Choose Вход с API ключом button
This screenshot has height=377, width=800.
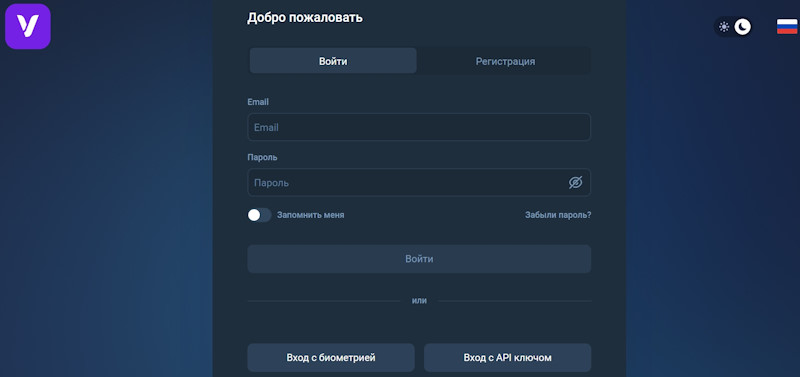click(x=508, y=358)
